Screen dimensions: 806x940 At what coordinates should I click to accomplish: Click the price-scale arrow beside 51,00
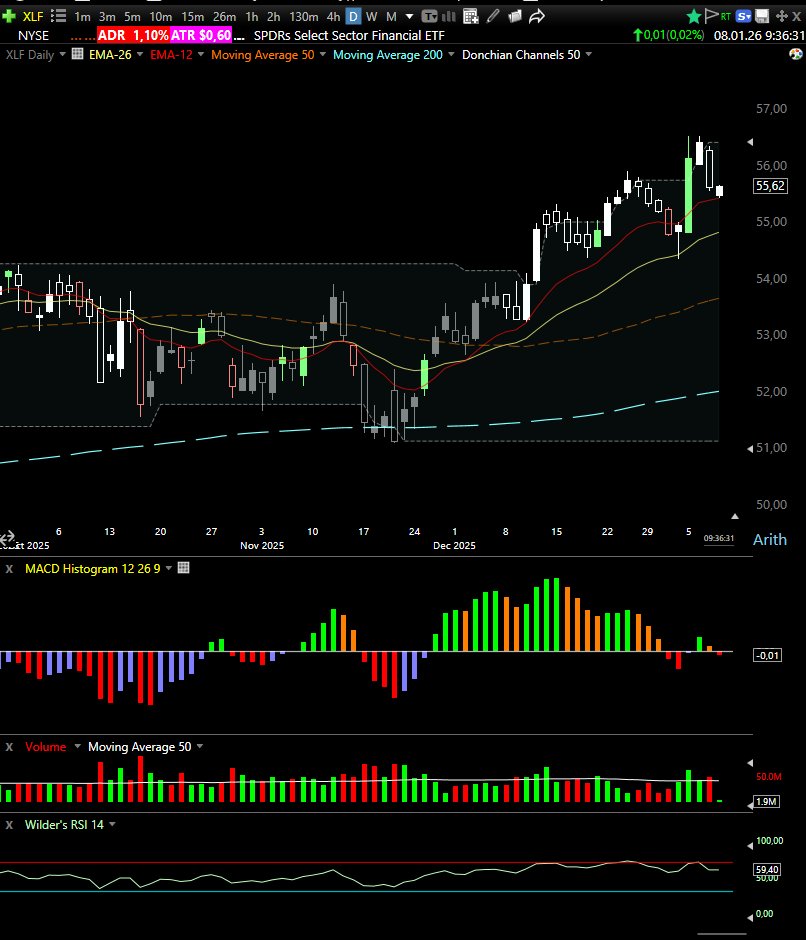[x=750, y=448]
